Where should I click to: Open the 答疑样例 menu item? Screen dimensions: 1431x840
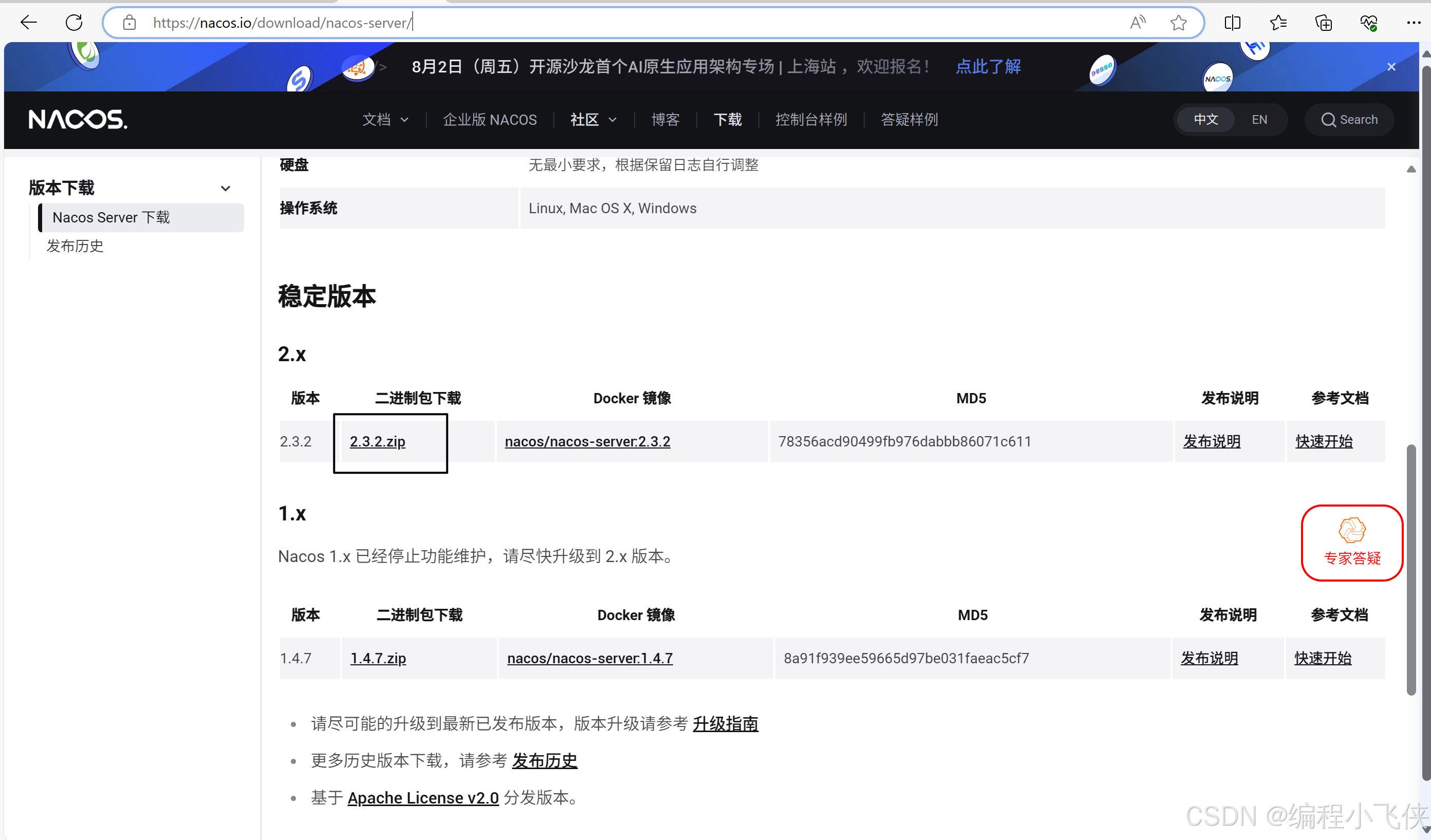pyautogui.click(x=908, y=119)
